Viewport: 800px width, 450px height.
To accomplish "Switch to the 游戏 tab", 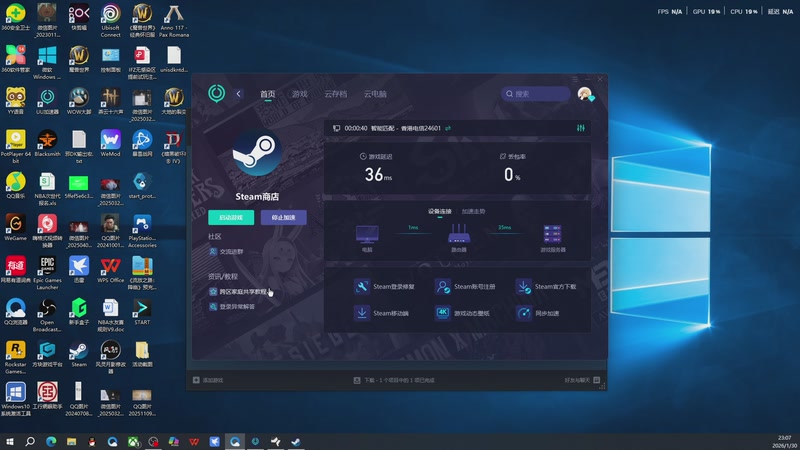I will pyautogui.click(x=299, y=94).
